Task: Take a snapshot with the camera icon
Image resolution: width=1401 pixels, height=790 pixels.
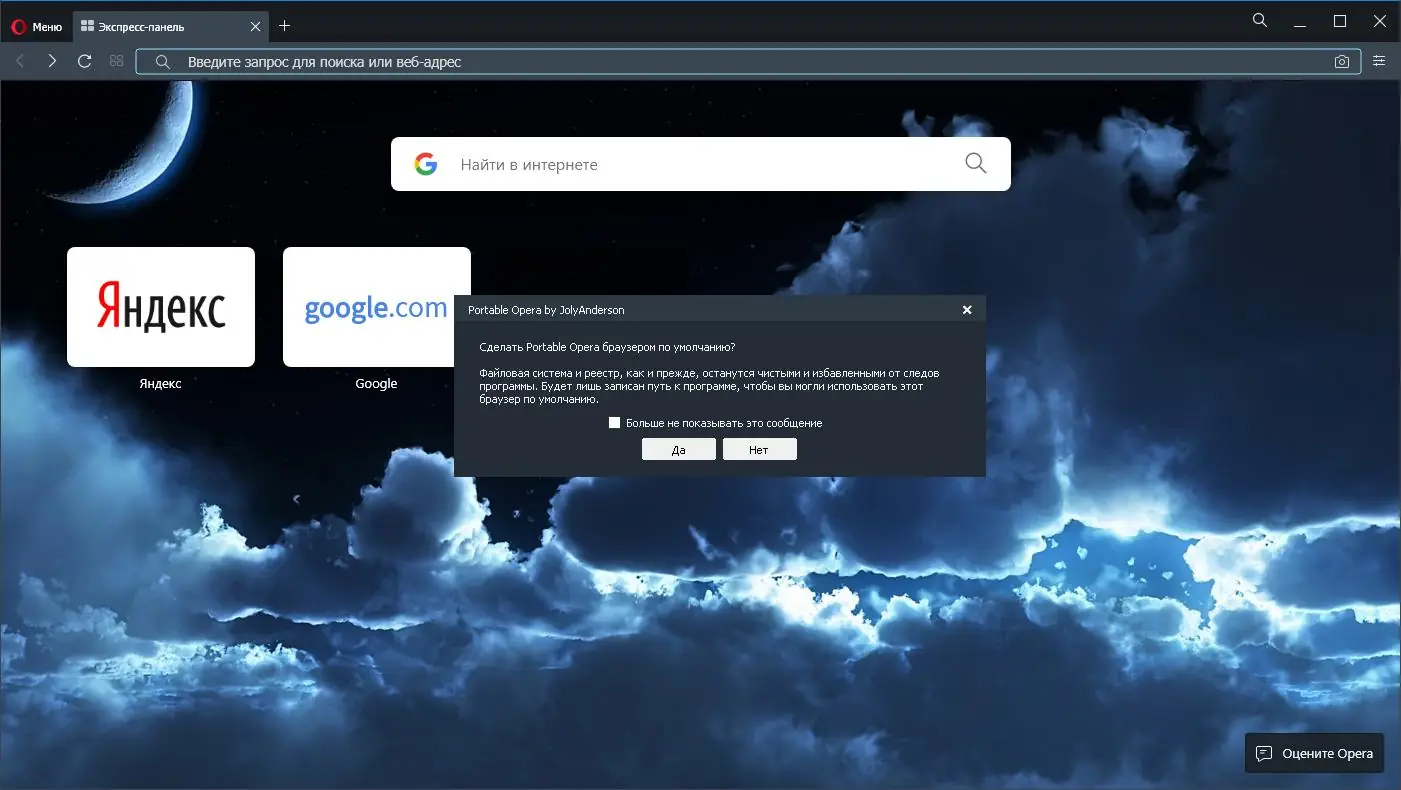Action: coord(1342,62)
